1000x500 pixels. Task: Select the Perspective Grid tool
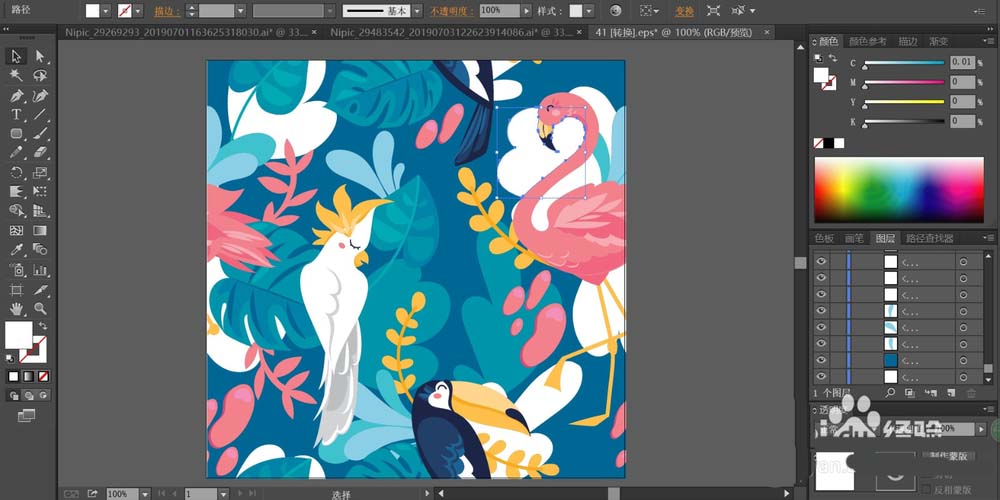tap(40, 210)
